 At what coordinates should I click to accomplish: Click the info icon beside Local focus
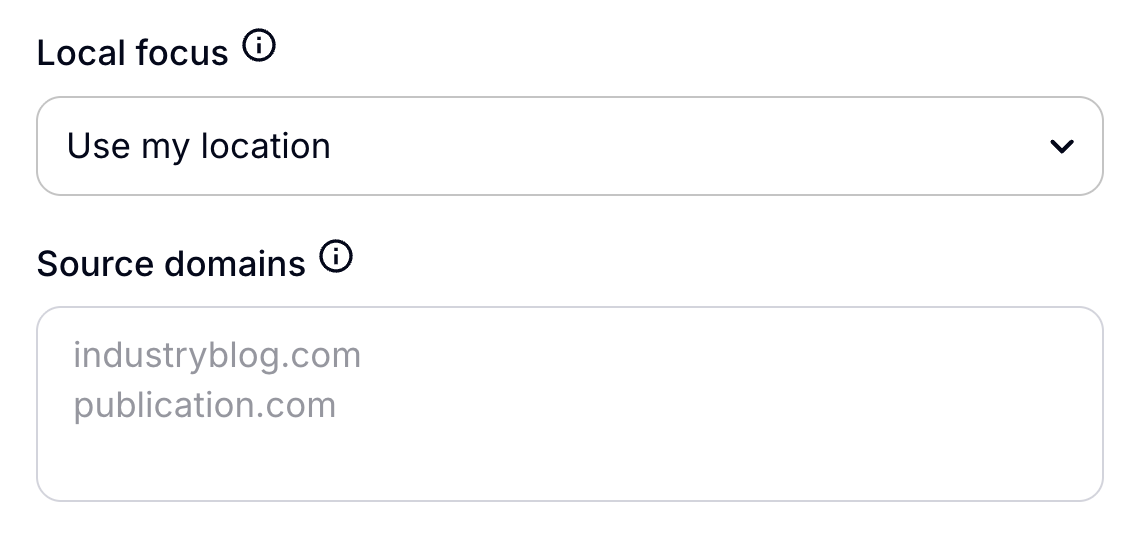[259, 46]
